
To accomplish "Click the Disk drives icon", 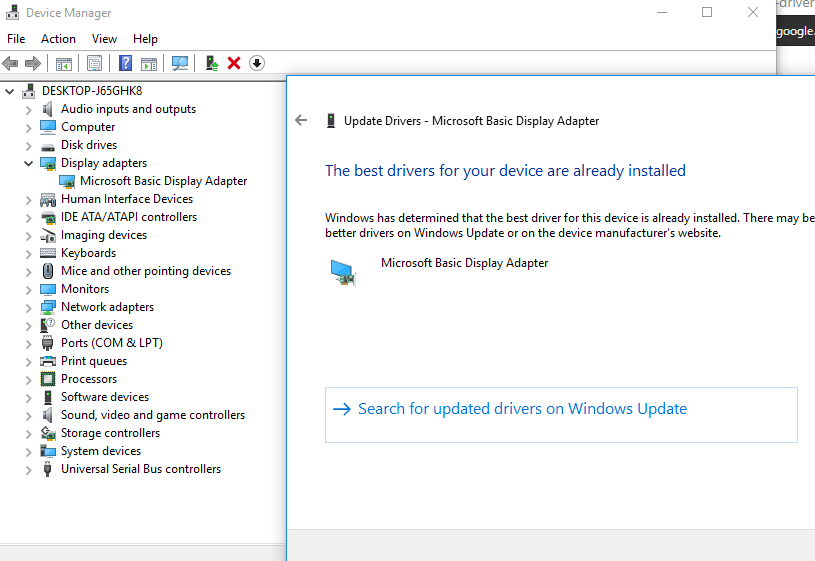I will click(48, 146).
